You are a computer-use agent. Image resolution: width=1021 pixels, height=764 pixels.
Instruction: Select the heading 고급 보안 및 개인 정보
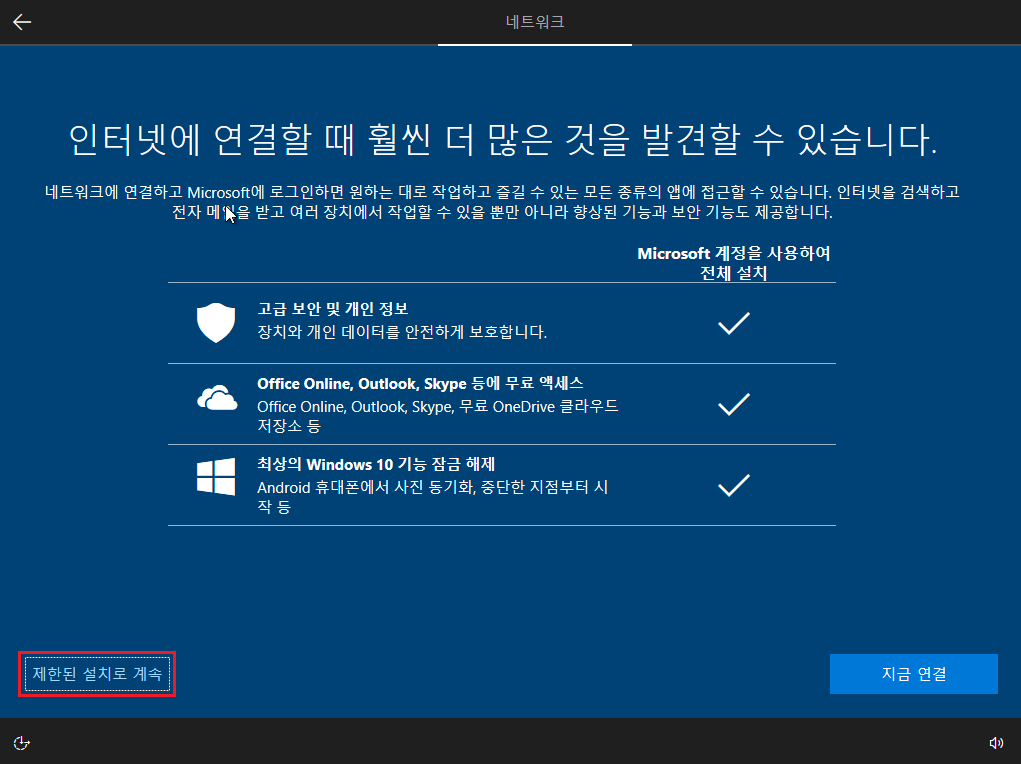click(x=333, y=309)
